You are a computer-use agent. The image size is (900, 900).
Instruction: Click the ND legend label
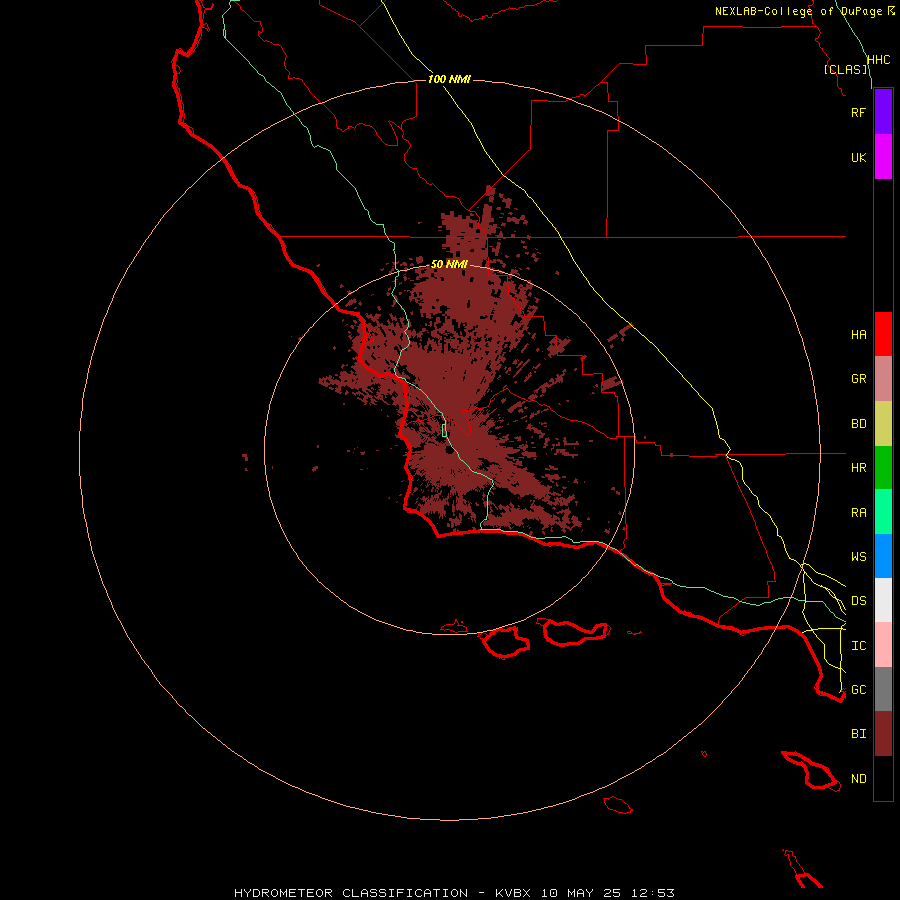[858, 779]
